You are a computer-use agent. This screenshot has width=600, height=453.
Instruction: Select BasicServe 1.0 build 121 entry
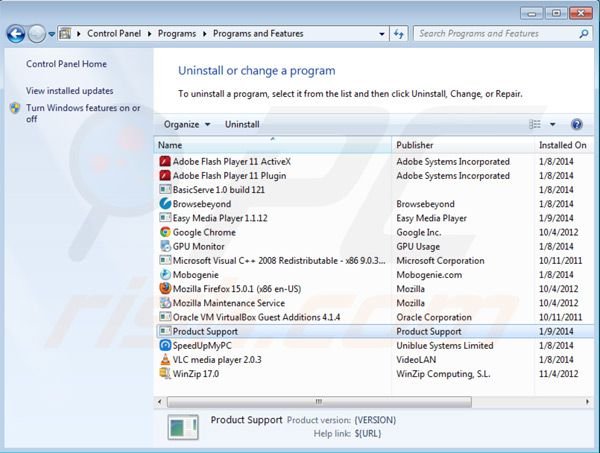click(218, 190)
